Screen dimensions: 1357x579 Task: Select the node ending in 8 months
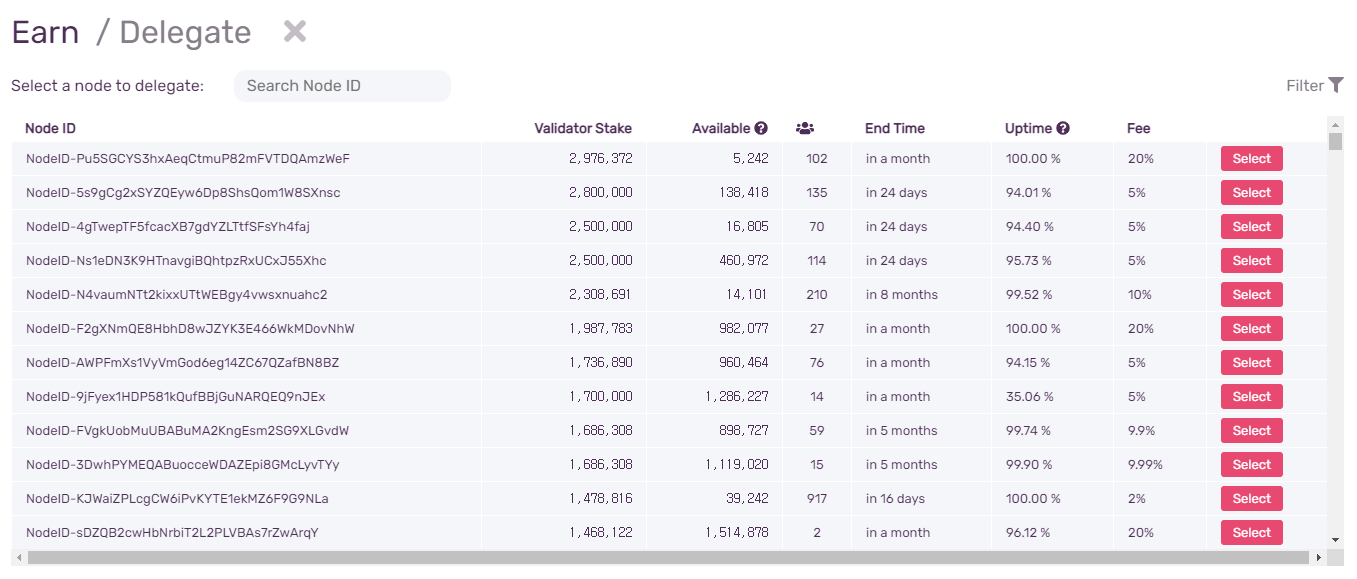[x=1251, y=295]
